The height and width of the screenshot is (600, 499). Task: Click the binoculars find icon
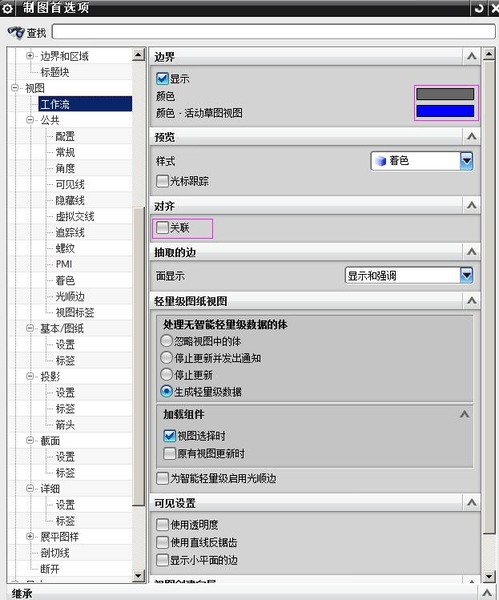point(16,32)
